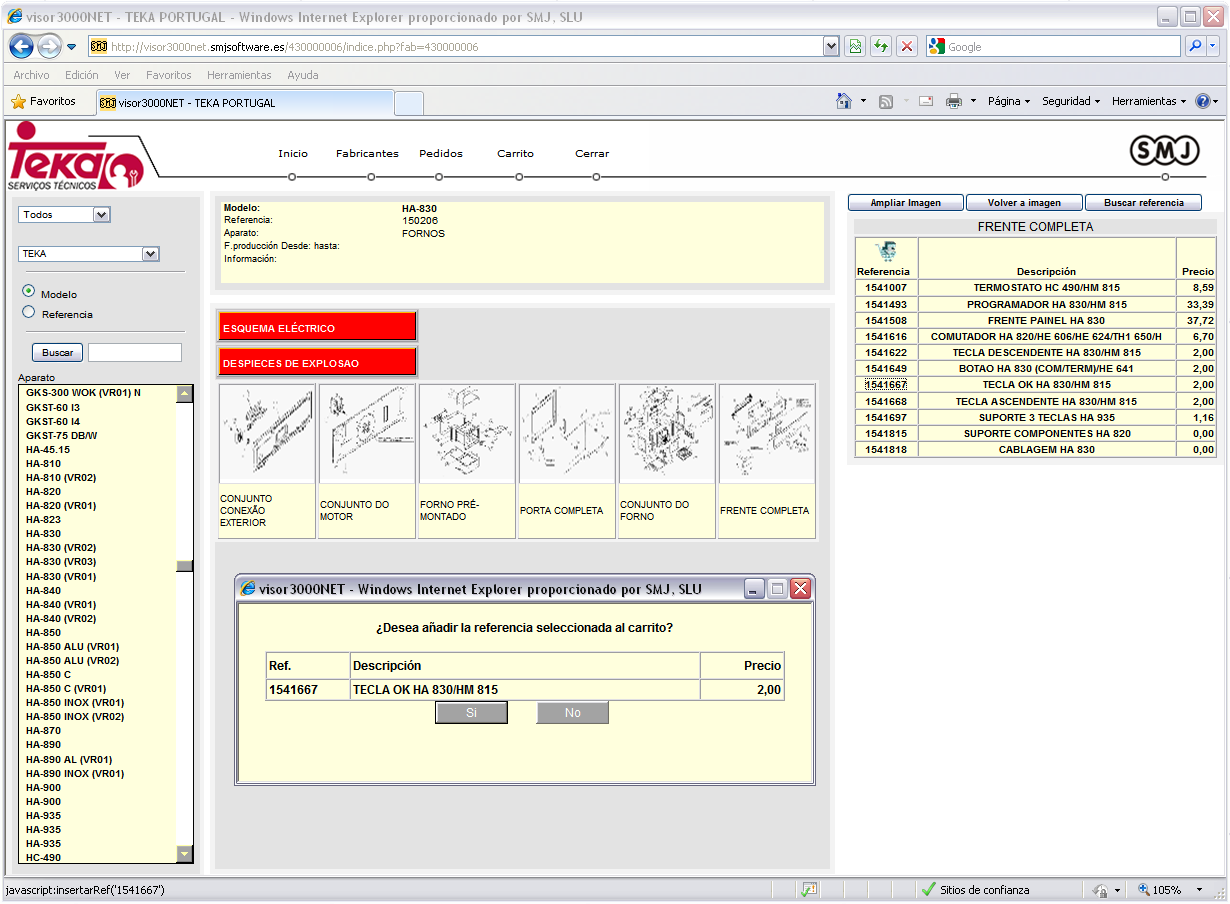Click the SMJ logo
This screenshot has height=904, width=1230.
point(1164,151)
